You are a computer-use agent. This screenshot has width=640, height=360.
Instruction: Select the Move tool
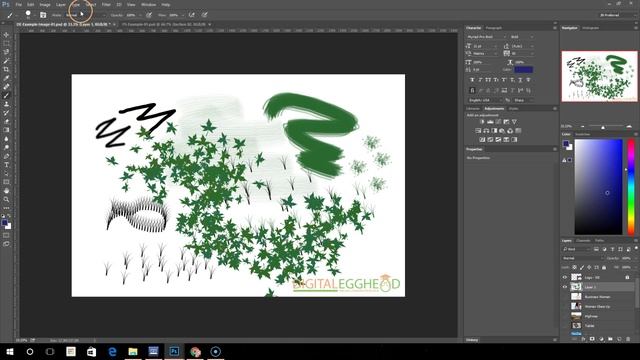point(6,35)
